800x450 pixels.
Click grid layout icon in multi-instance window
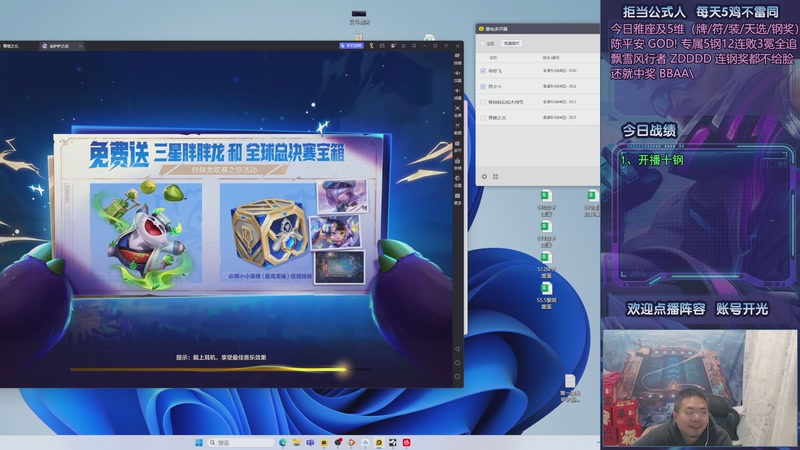[495, 177]
